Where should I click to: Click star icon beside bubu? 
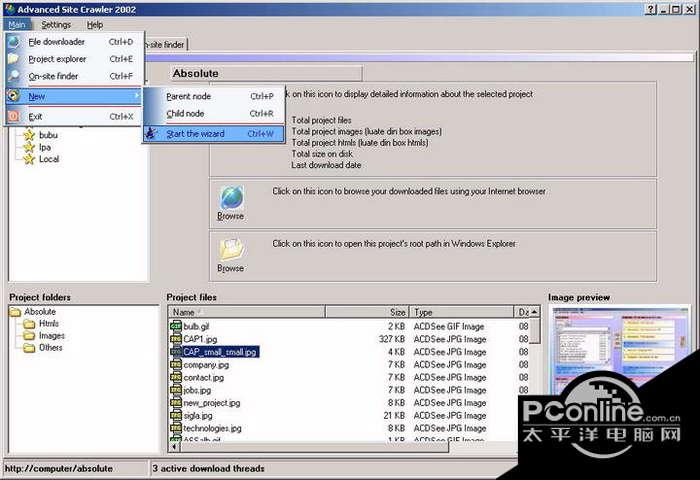(x=29, y=135)
